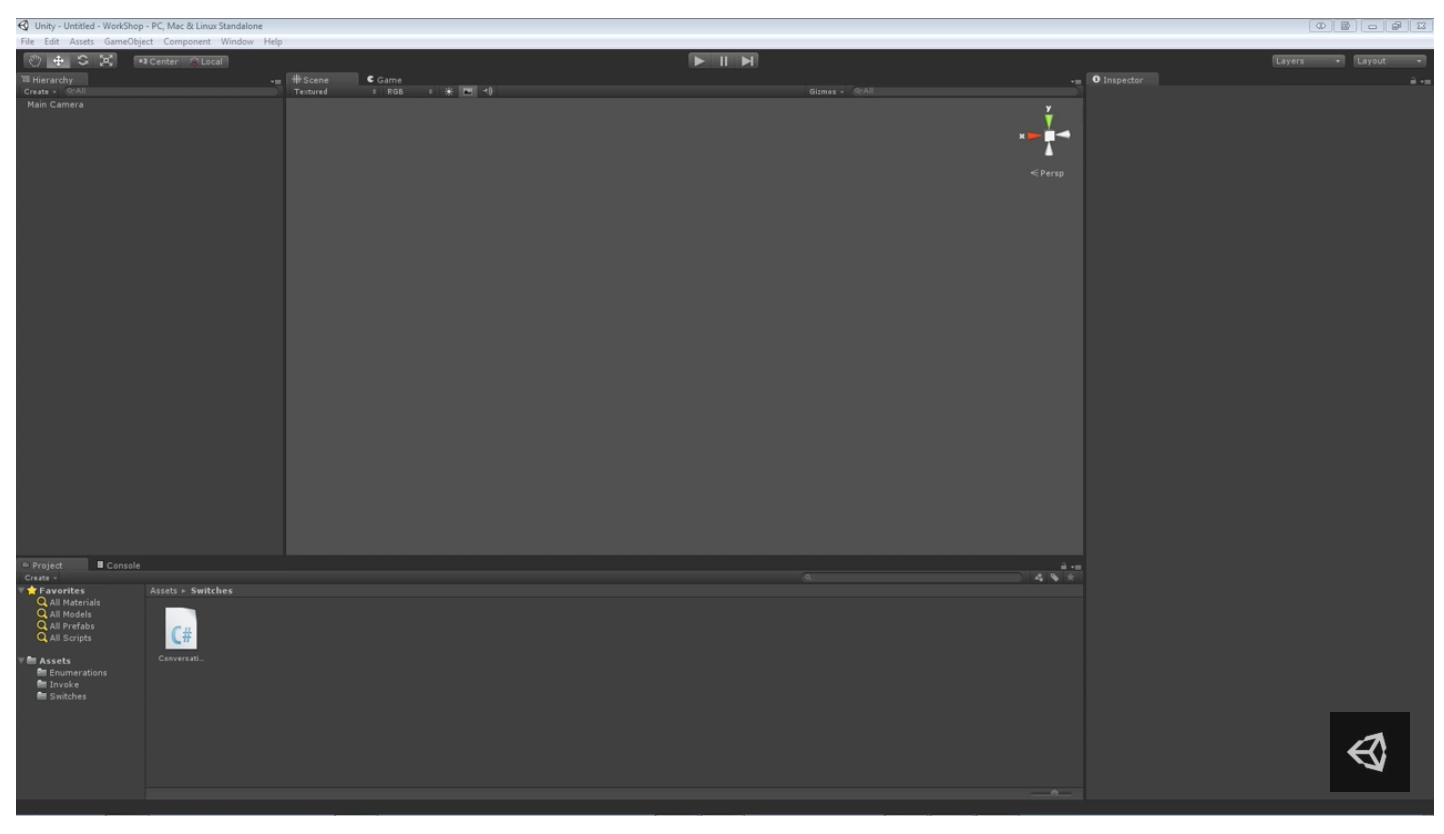Image resolution: width=1444 pixels, height=834 pixels.
Task: Click the Scene view search field
Action: (x=964, y=91)
